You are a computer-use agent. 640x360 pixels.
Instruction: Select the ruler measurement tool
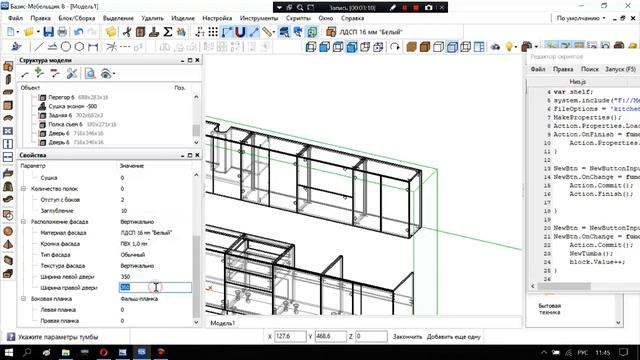click(267, 32)
